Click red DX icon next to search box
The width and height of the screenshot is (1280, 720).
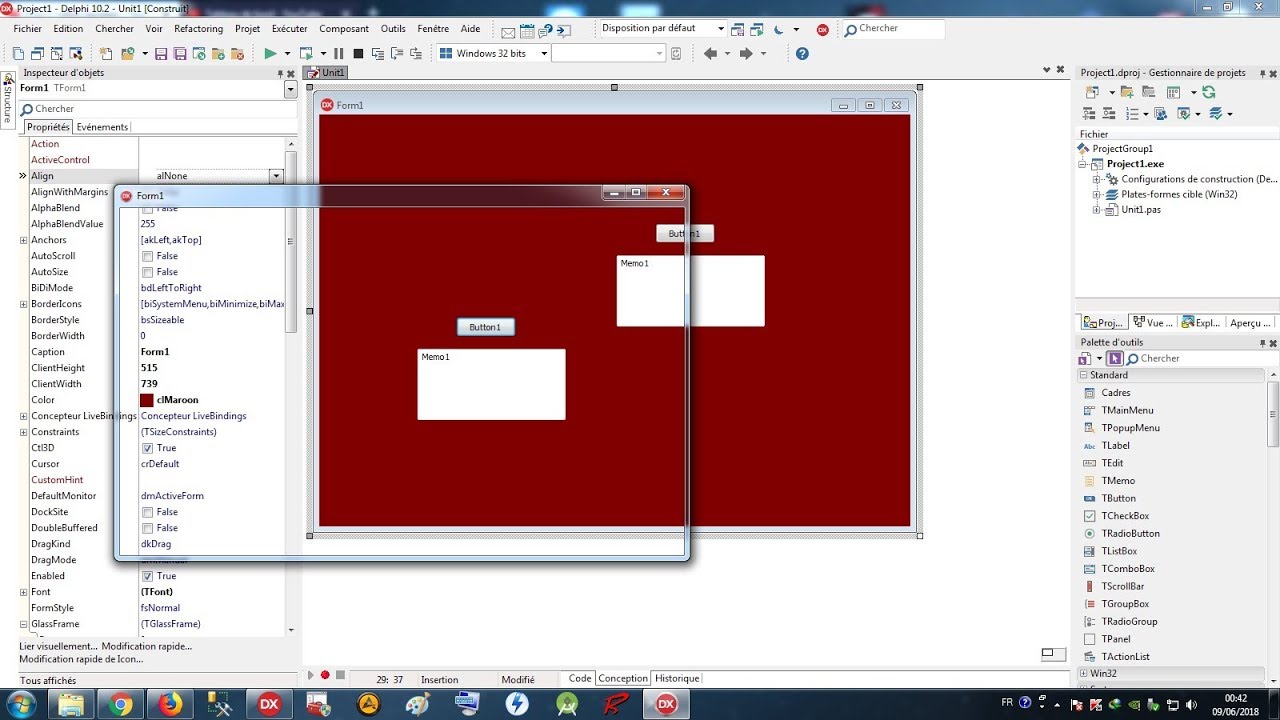coord(823,29)
